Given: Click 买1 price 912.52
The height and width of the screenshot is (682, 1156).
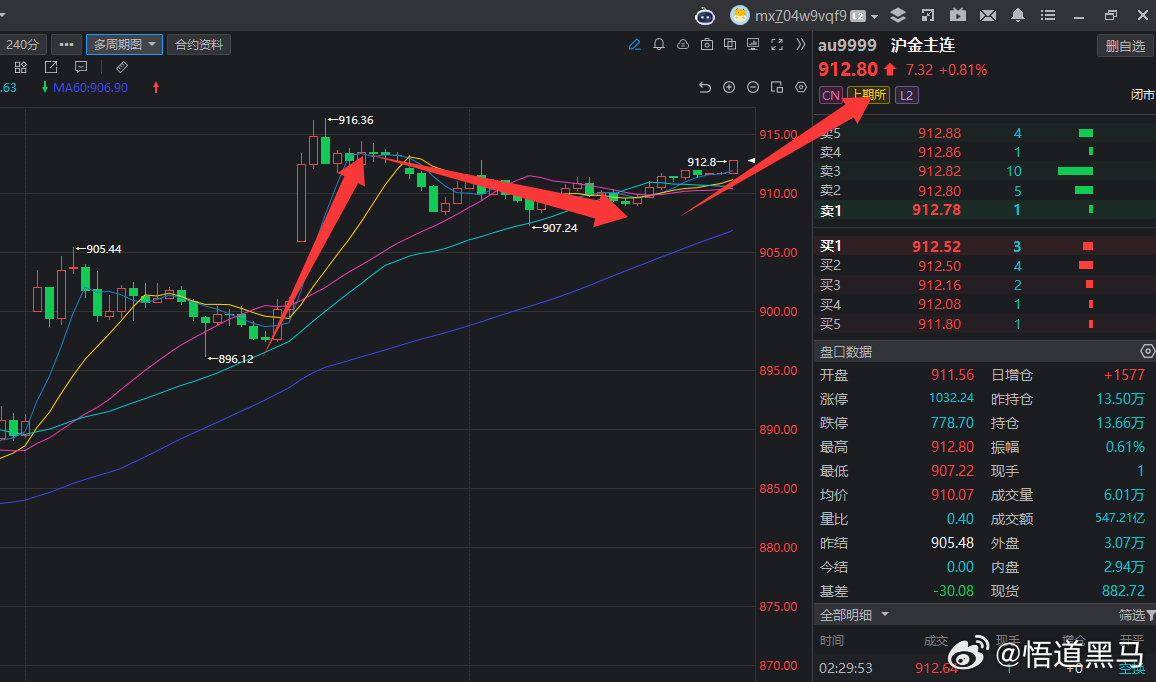Looking at the screenshot, I should [936, 246].
